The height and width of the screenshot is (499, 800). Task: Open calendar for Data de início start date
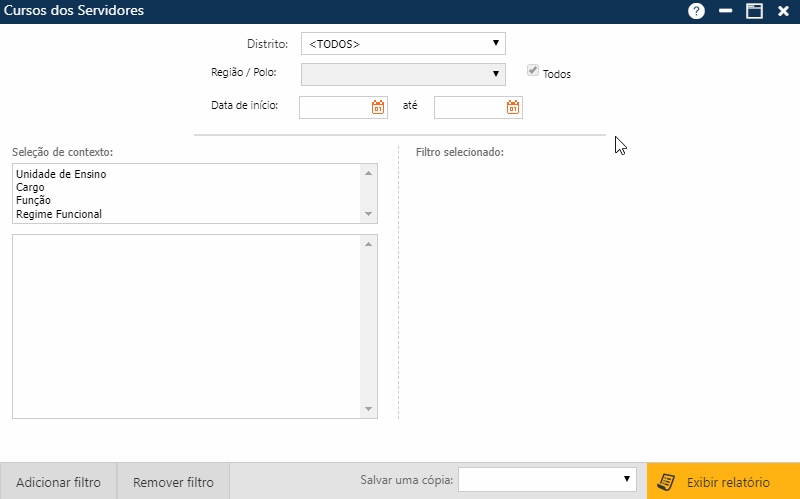pyautogui.click(x=378, y=107)
